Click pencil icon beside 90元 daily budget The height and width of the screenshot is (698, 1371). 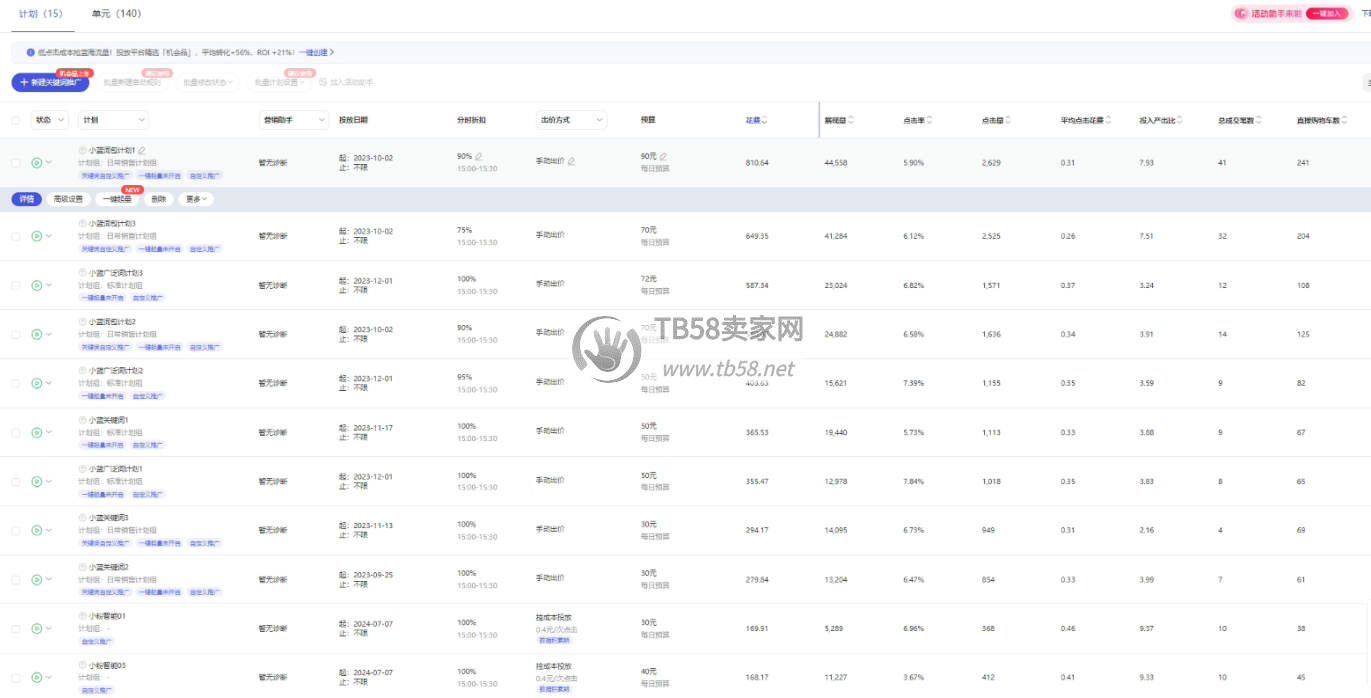[663, 156]
